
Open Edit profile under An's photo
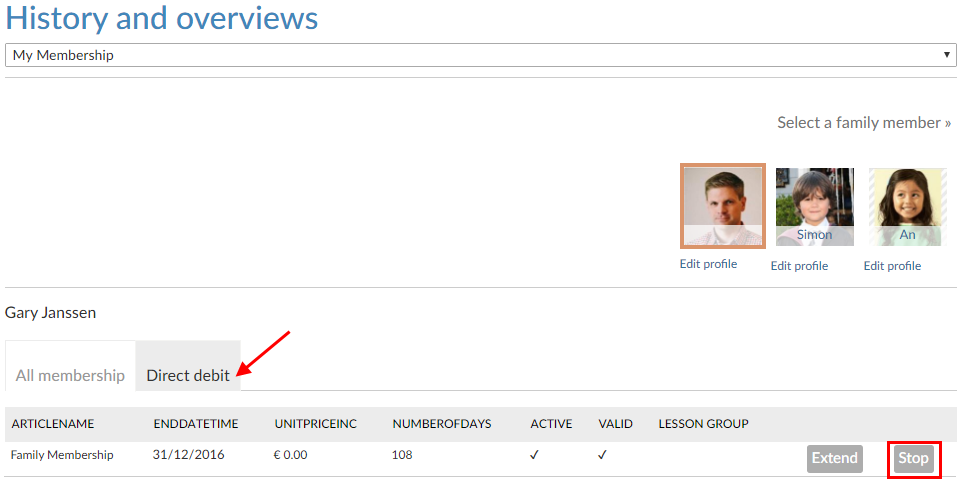[892, 266]
